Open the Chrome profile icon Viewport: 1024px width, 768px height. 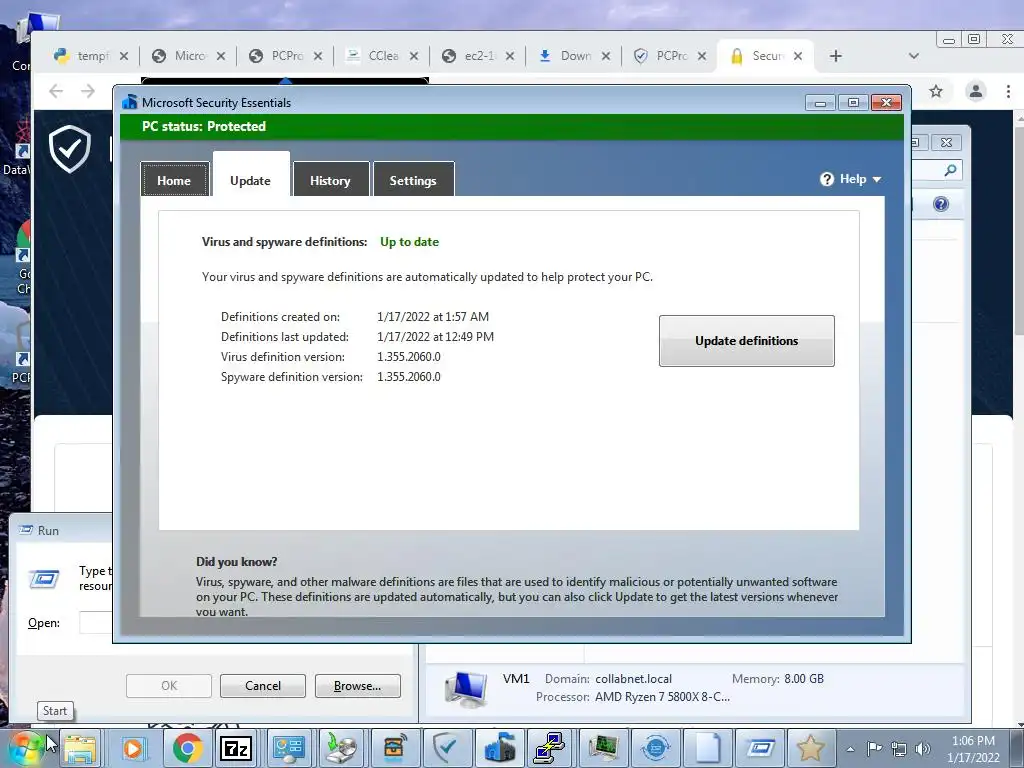coord(976,91)
